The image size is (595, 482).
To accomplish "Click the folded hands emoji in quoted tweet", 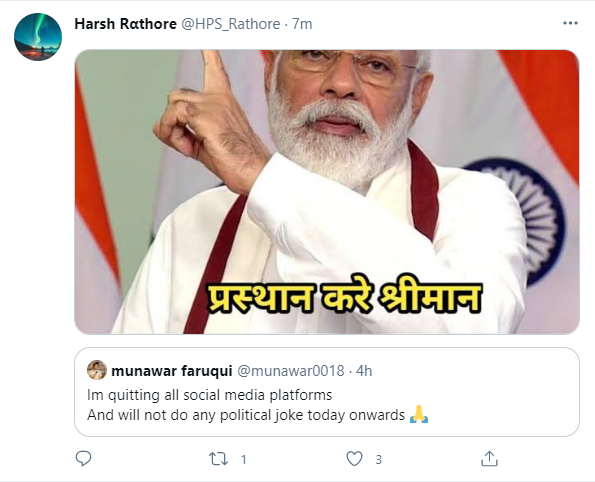I will point(419,414).
